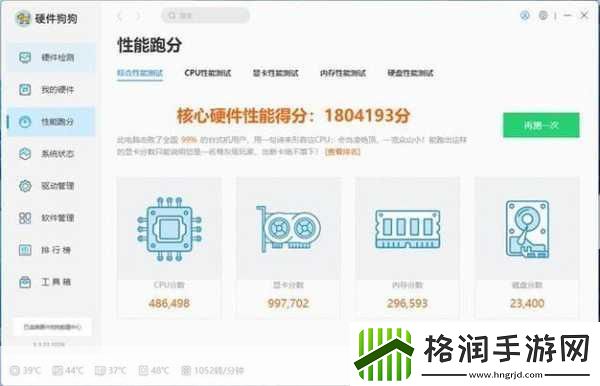The width and height of the screenshot is (600, 386).
Task: Go back with the left arrow
Action: (x=120, y=16)
